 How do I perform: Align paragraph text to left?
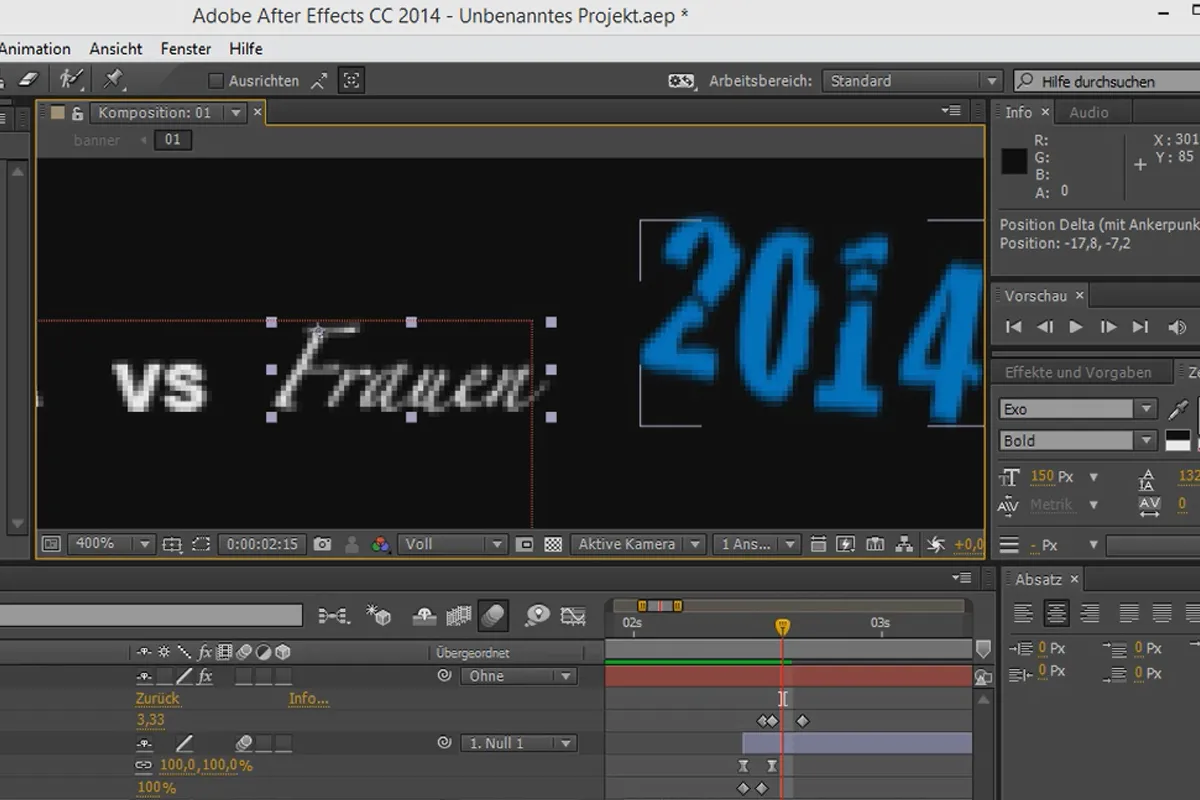click(x=1024, y=613)
